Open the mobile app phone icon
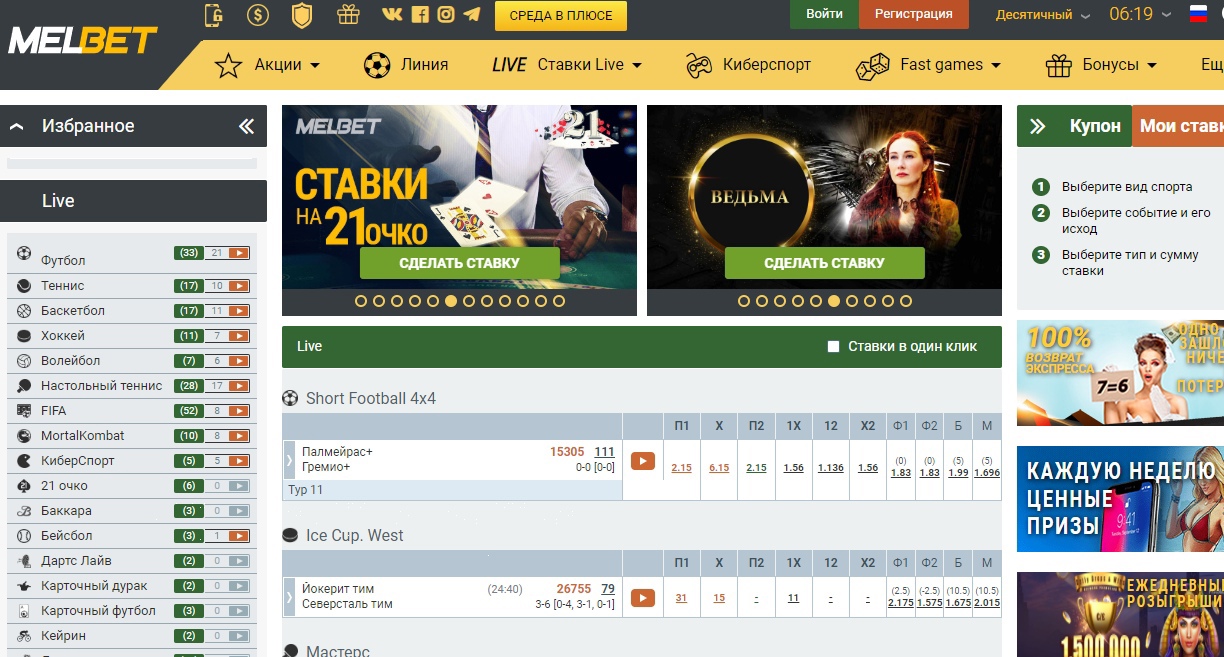Image resolution: width=1224 pixels, height=657 pixels. (x=213, y=15)
